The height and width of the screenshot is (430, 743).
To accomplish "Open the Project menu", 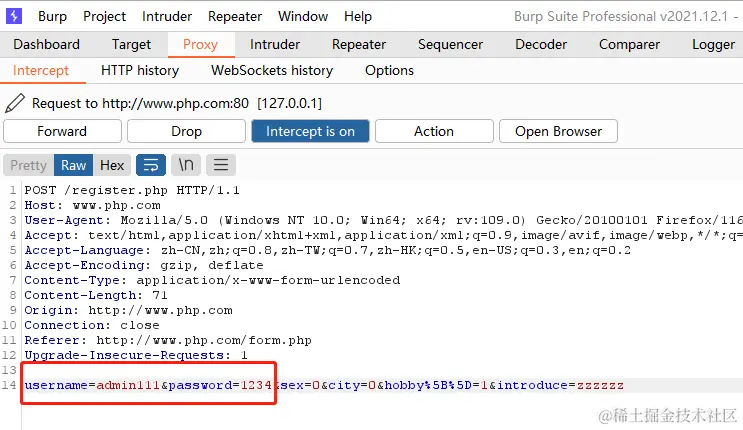I will (x=105, y=16).
